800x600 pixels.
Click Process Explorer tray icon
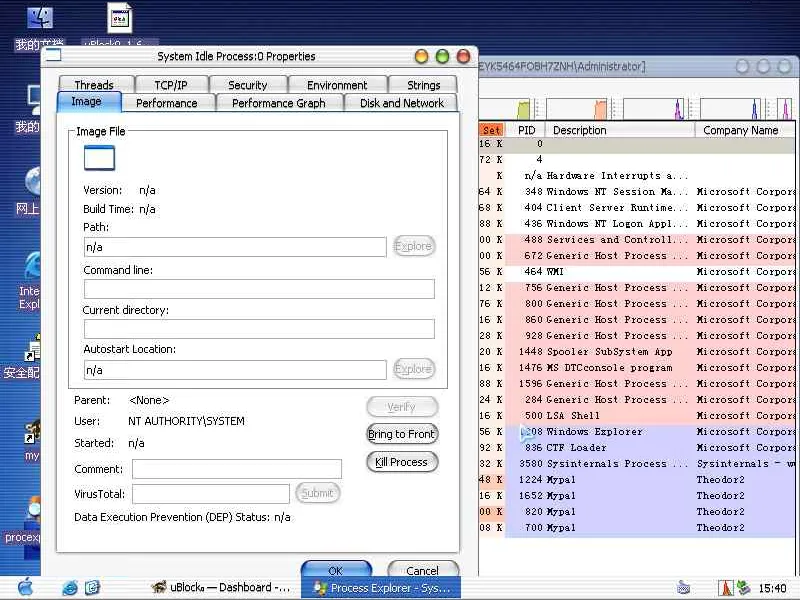[725, 588]
